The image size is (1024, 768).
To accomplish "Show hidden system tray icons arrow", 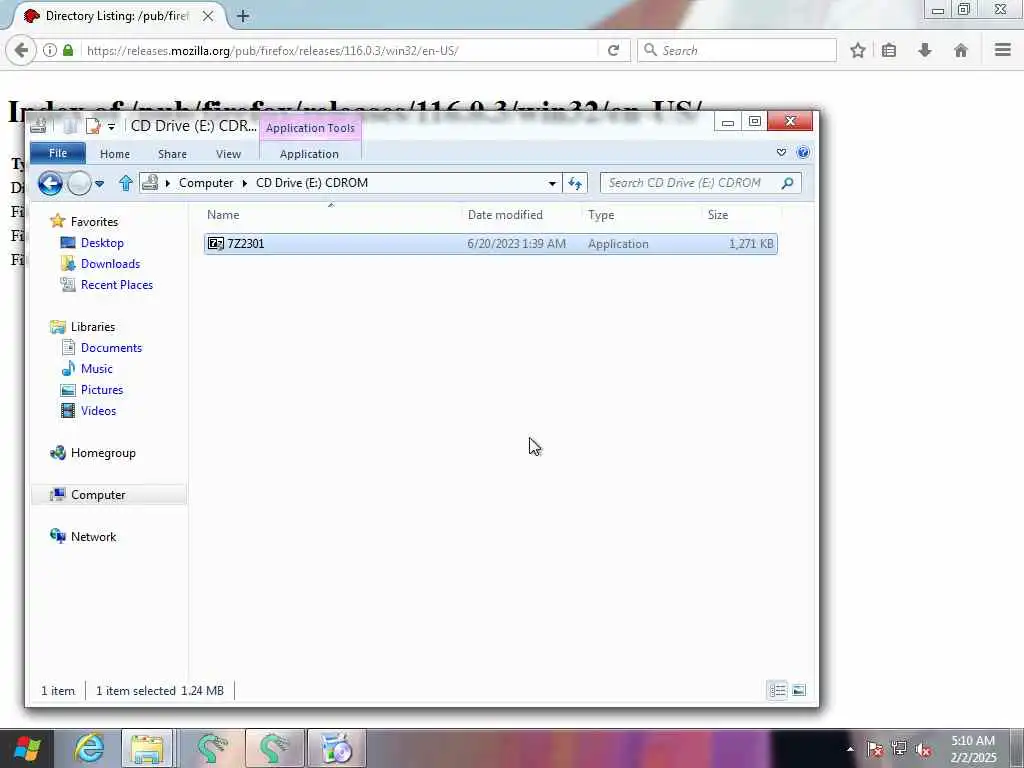I will [x=850, y=750].
